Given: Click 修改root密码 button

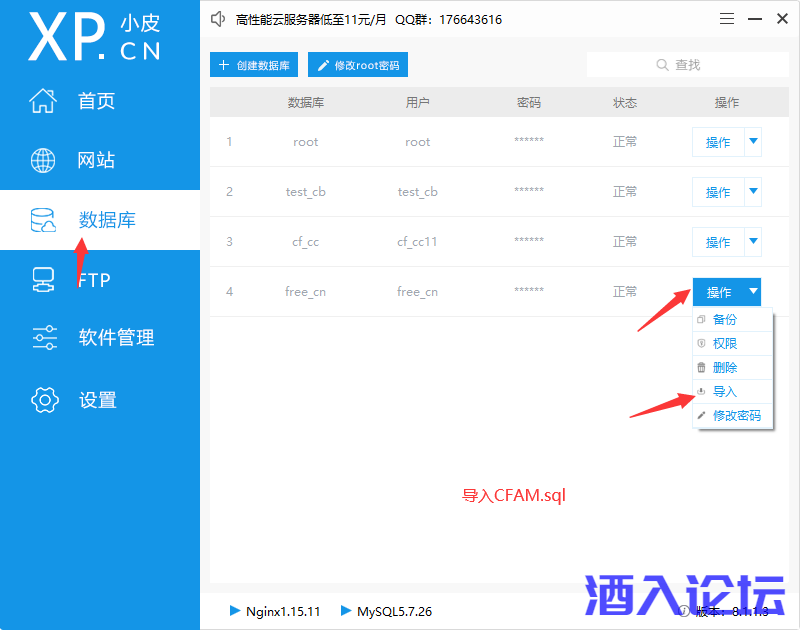Looking at the screenshot, I should pyautogui.click(x=358, y=65).
